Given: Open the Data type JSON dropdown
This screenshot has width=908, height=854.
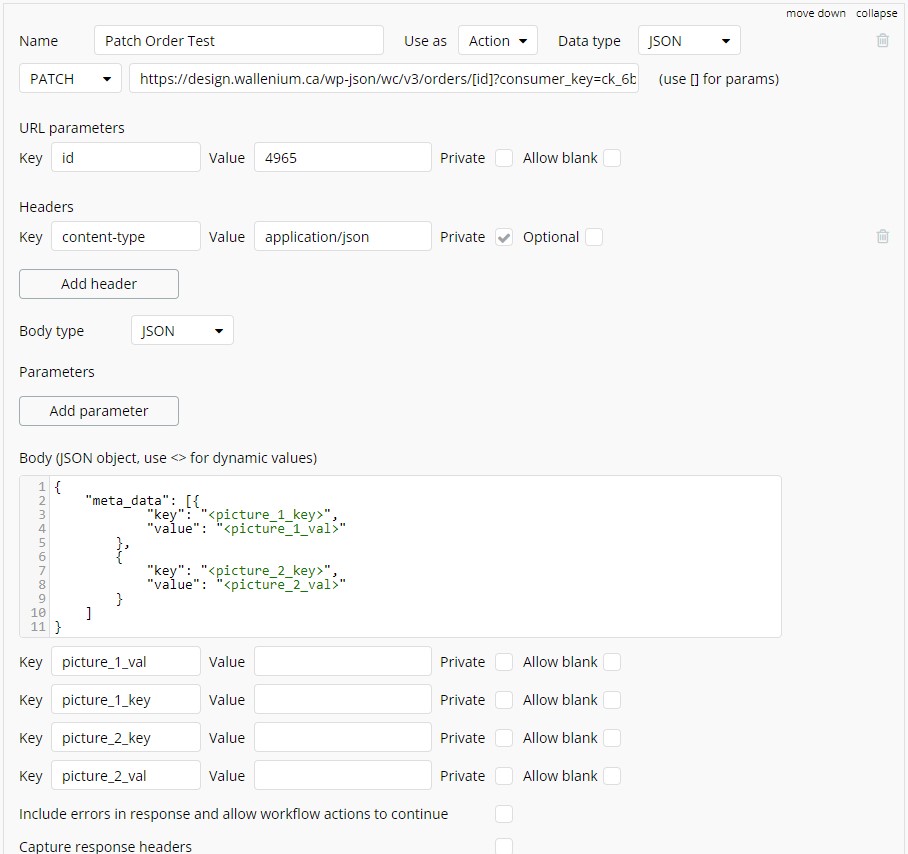Looking at the screenshot, I should pyautogui.click(x=688, y=40).
